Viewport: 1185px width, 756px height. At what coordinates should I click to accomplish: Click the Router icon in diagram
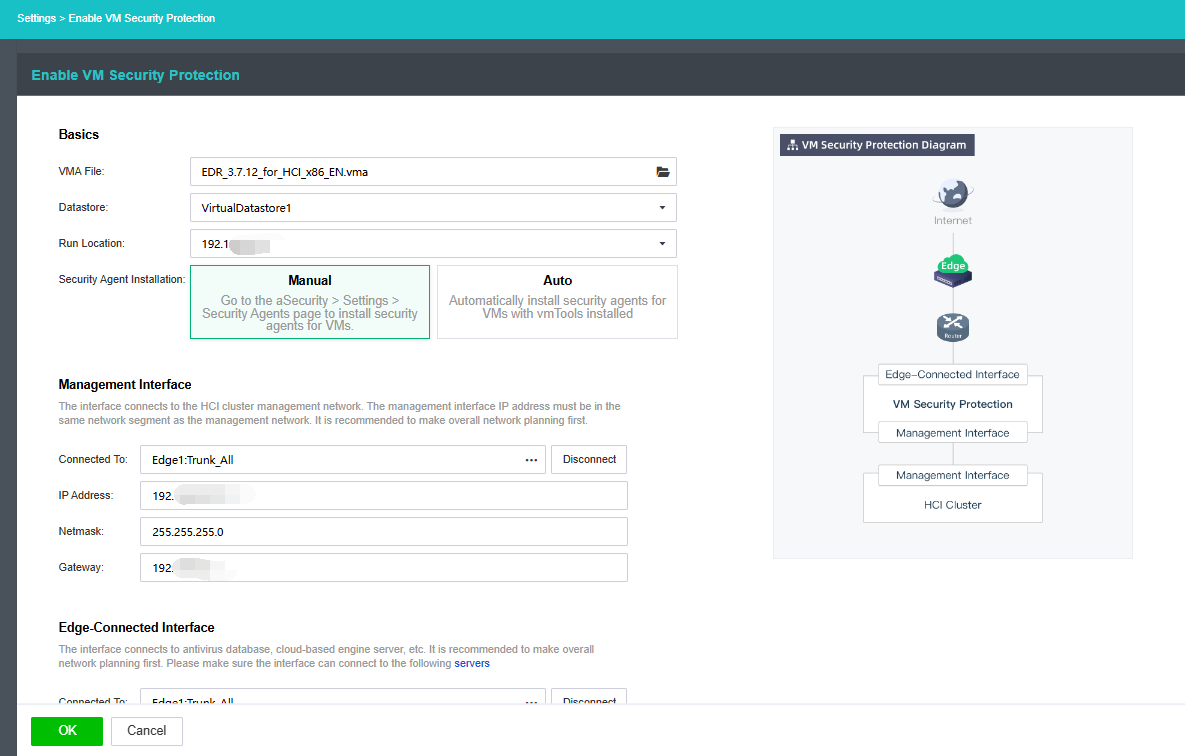(x=952, y=327)
